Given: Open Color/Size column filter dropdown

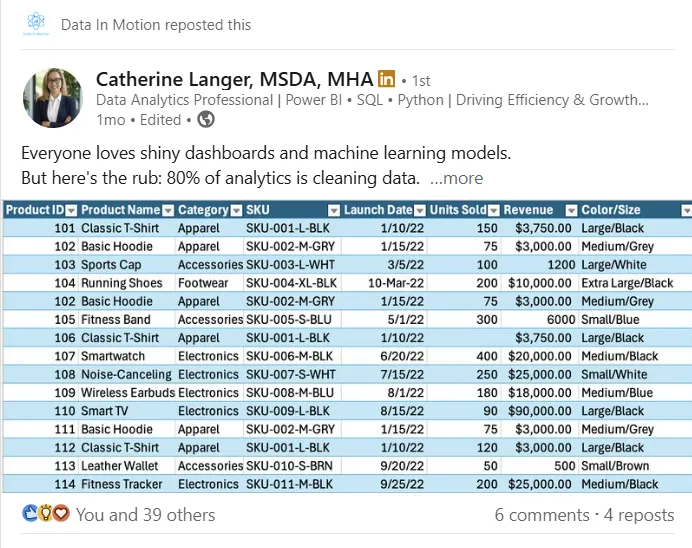Looking at the screenshot, I should 687,210.
